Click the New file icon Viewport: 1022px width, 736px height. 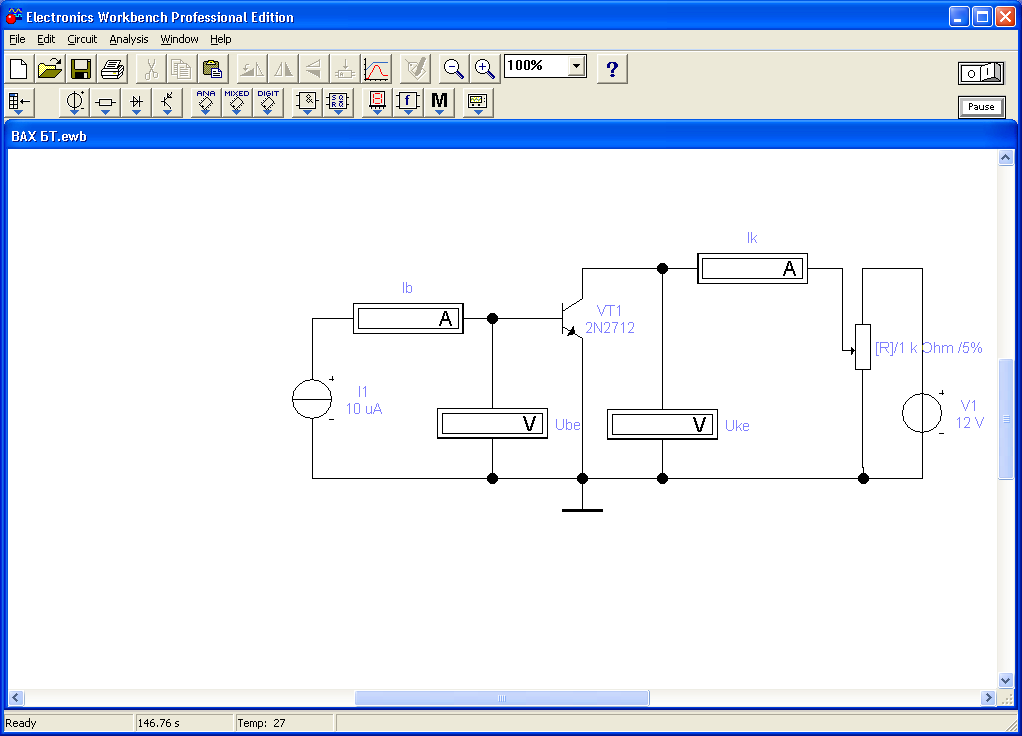pyautogui.click(x=19, y=69)
